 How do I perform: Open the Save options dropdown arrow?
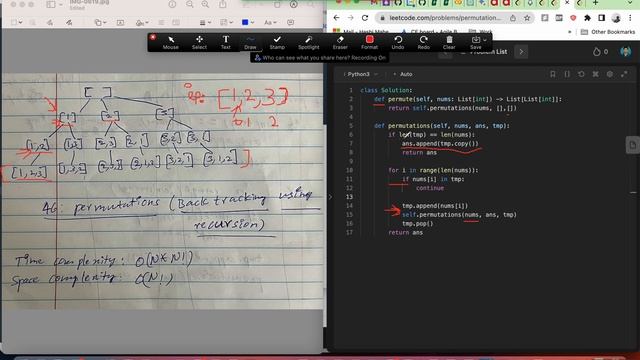pos(484,40)
